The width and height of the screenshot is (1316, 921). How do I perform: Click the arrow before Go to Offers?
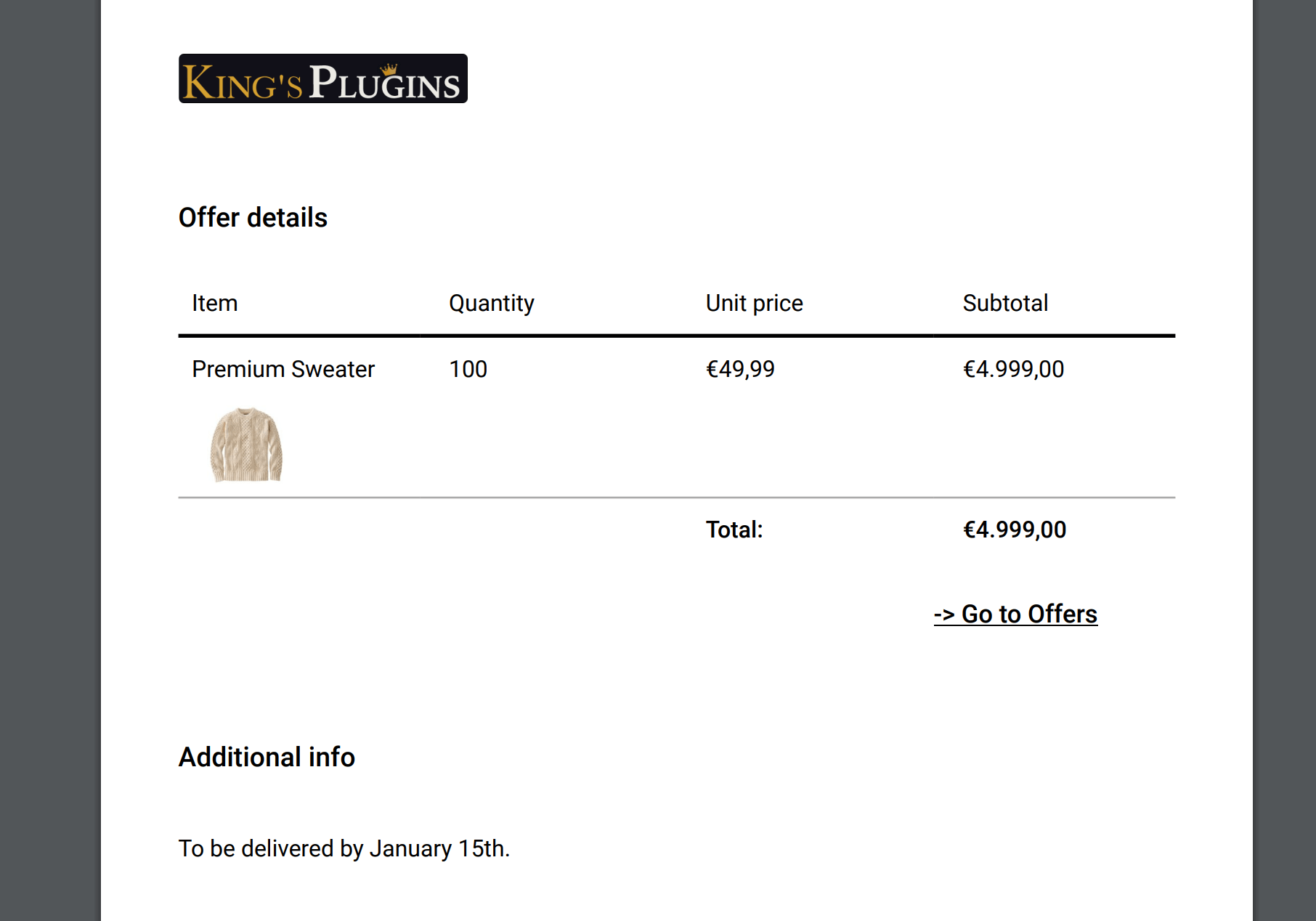click(x=944, y=615)
